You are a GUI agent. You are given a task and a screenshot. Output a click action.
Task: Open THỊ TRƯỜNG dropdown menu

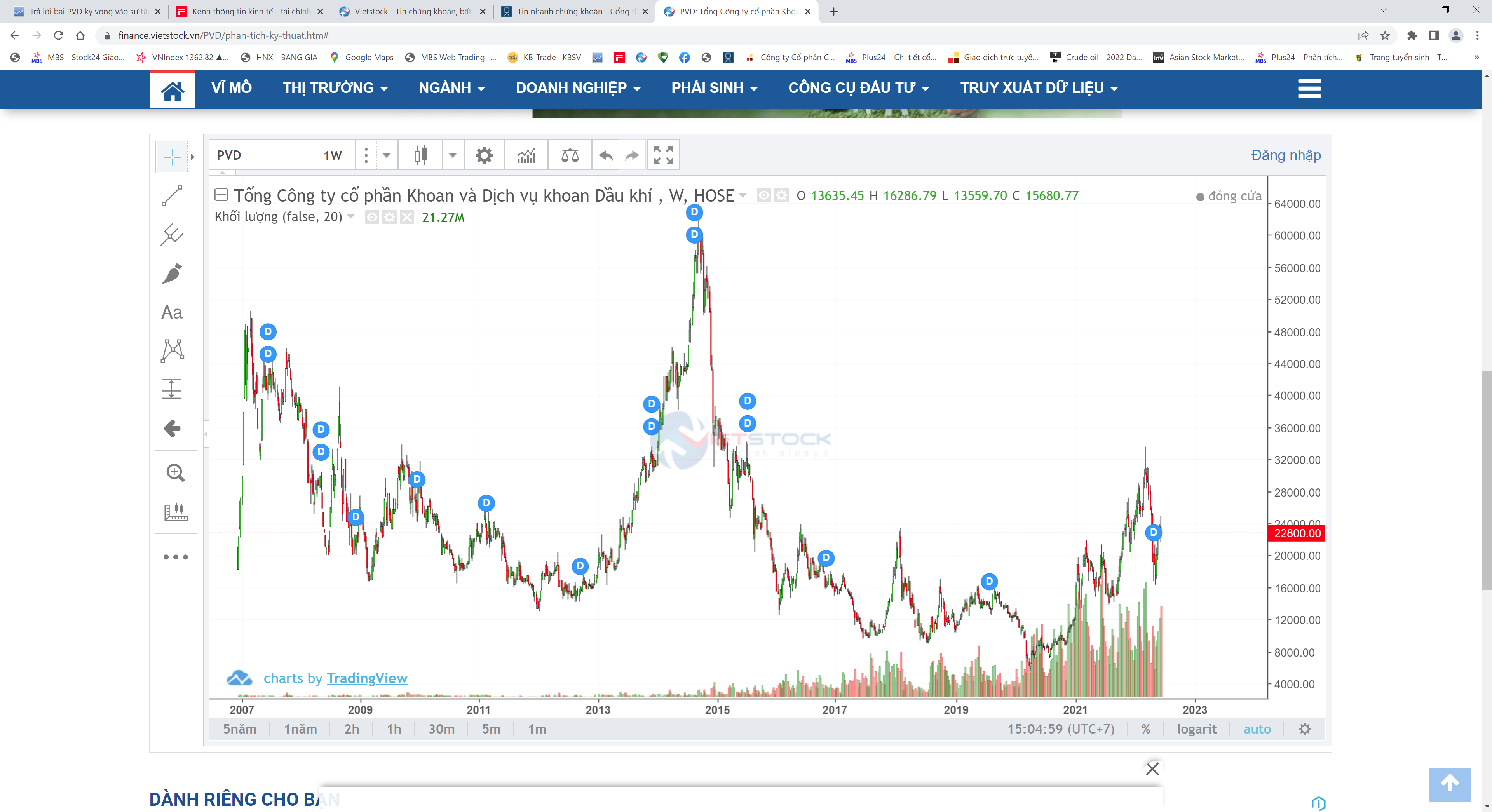pos(335,88)
